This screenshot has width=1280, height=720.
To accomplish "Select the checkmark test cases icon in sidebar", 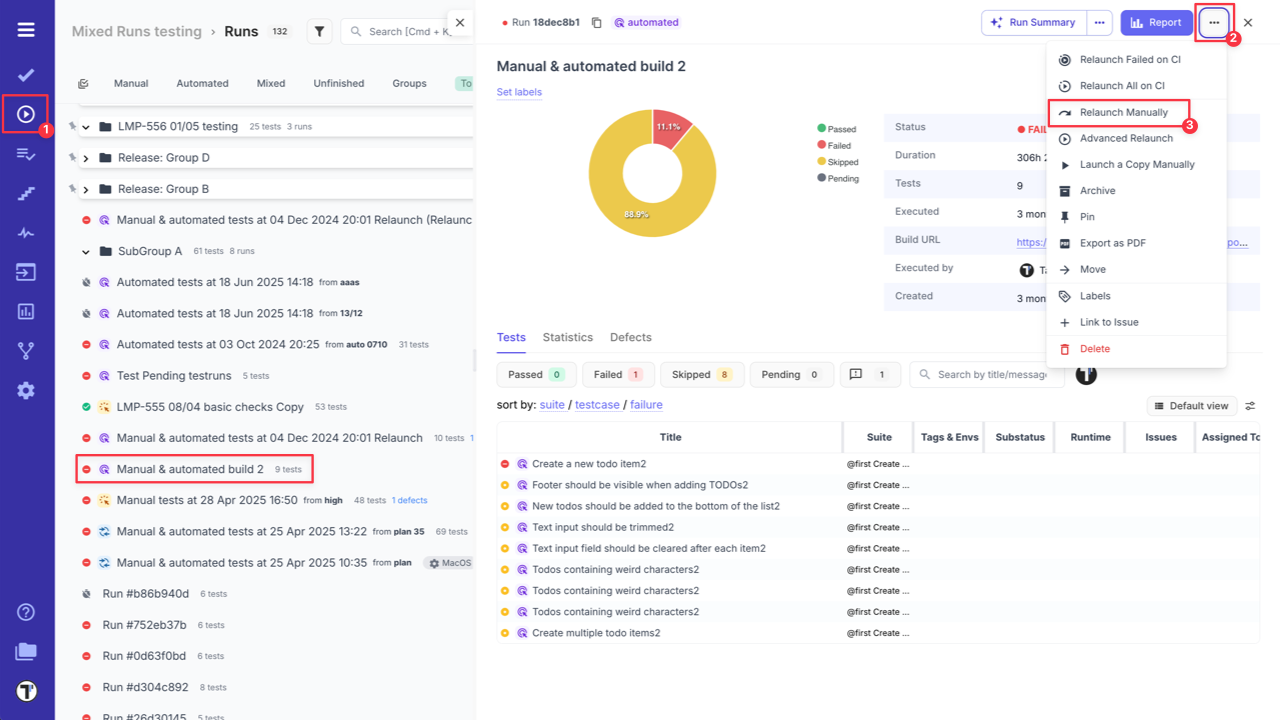I will (x=25, y=74).
